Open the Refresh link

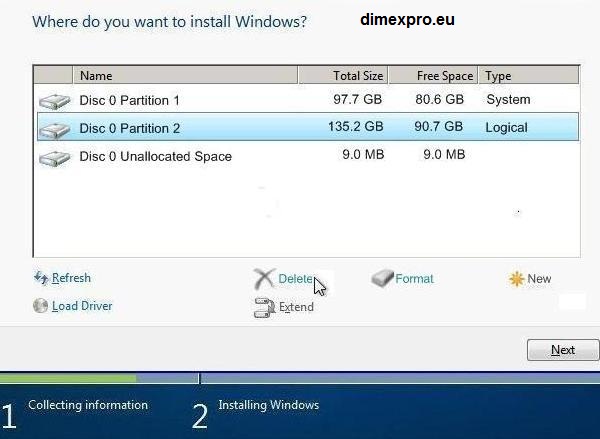[x=71, y=278]
